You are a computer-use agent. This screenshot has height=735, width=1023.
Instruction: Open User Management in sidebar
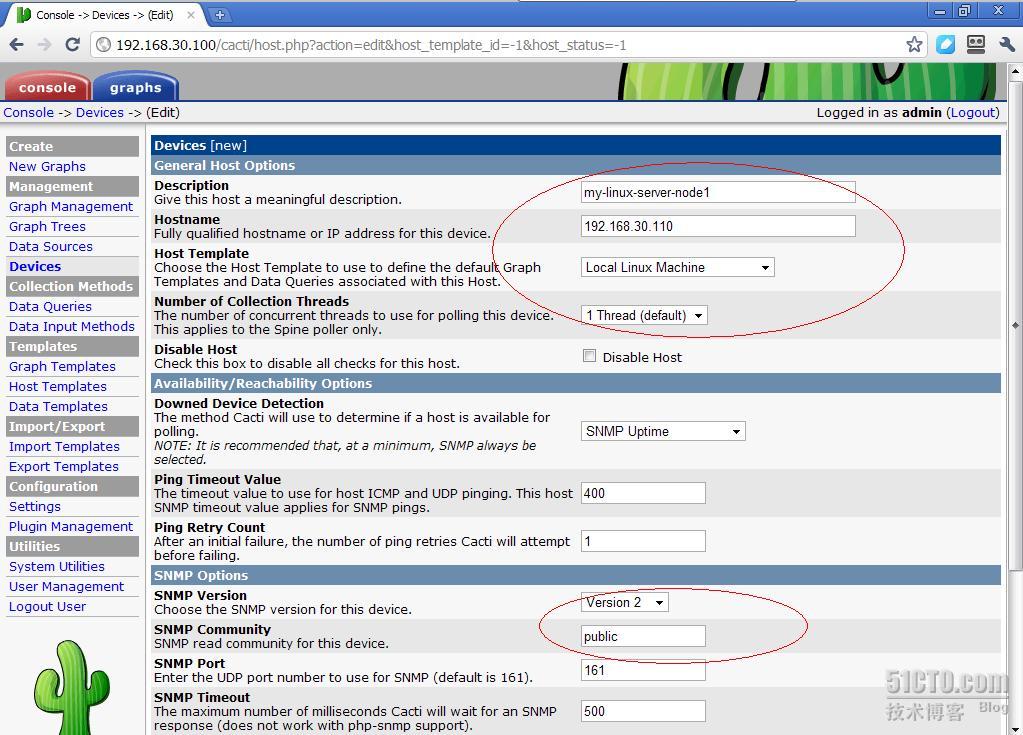click(x=66, y=586)
